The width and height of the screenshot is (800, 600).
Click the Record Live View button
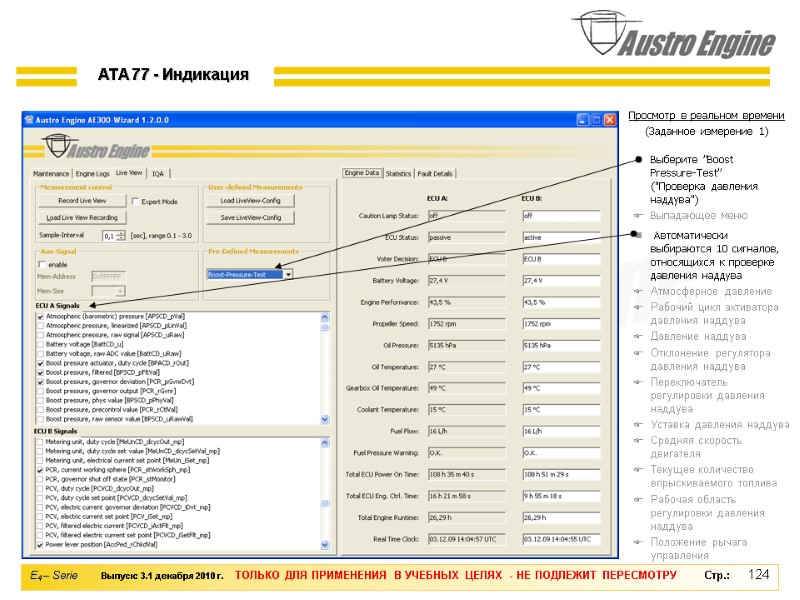coord(82,201)
